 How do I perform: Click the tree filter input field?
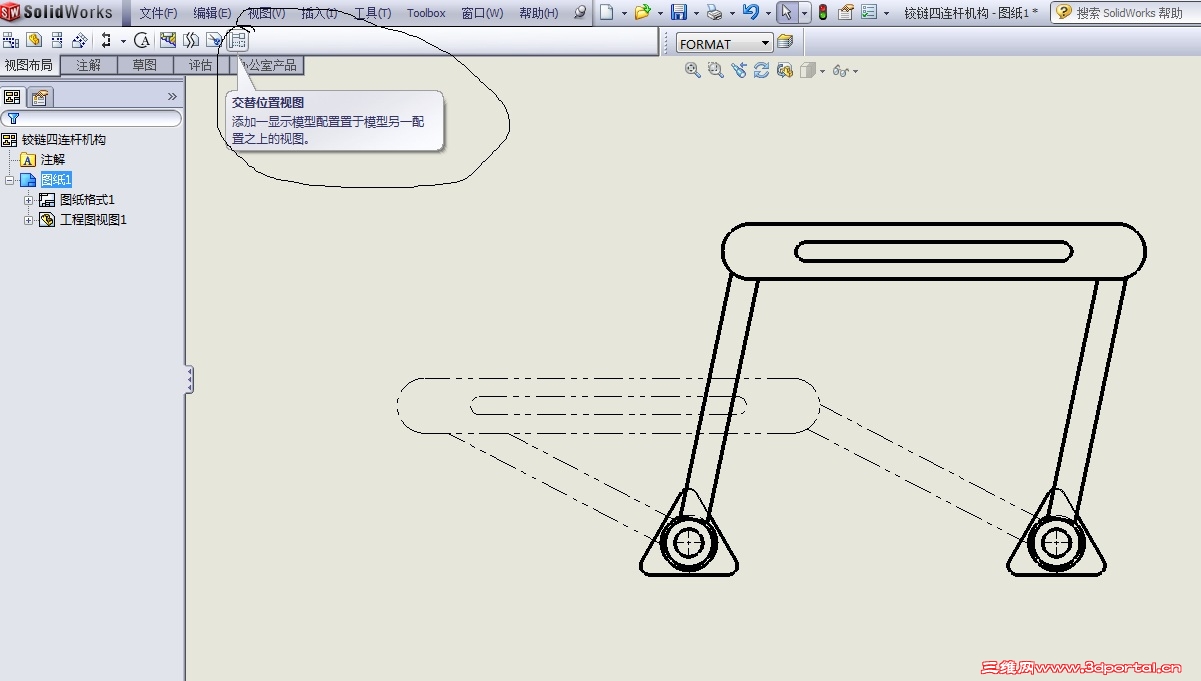tap(91, 118)
